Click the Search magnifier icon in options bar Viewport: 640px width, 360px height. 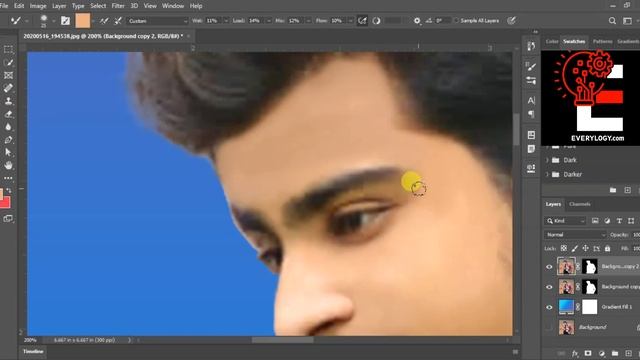click(612, 21)
